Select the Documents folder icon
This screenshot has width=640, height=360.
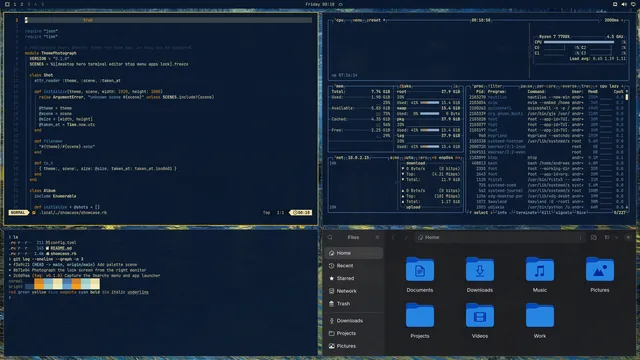tap(420, 269)
